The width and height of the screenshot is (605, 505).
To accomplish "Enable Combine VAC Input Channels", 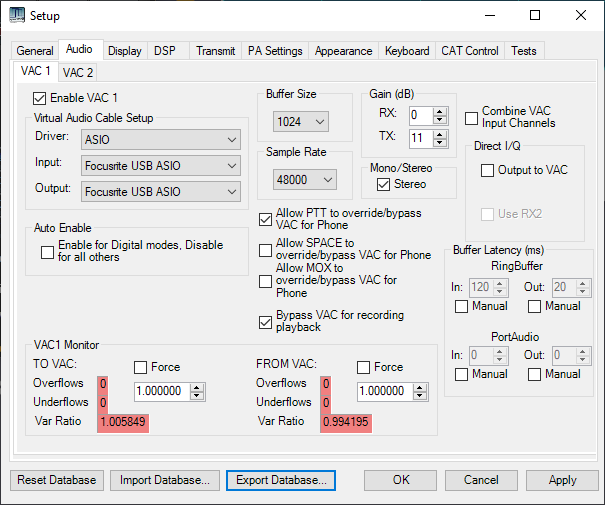I will [472, 118].
